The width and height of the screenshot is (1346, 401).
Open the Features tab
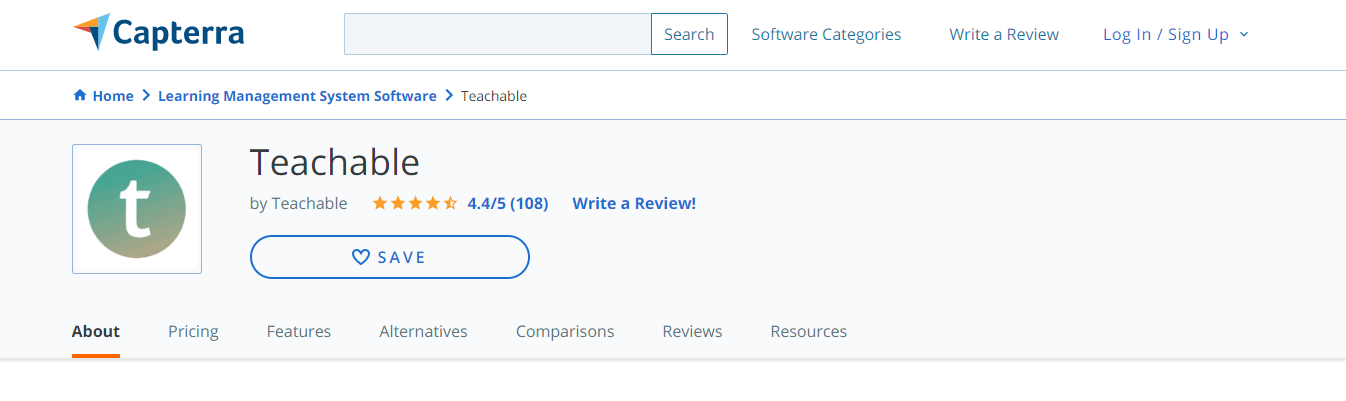coord(299,331)
